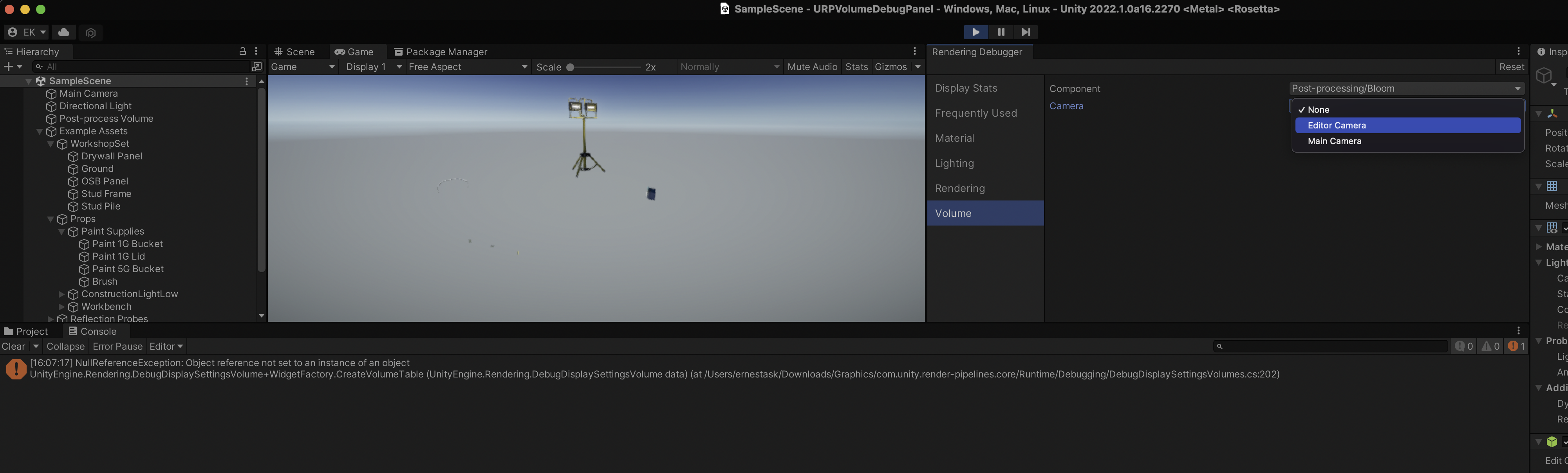The width and height of the screenshot is (1568, 473).
Task: Click the Game view Scale slider
Action: click(604, 68)
